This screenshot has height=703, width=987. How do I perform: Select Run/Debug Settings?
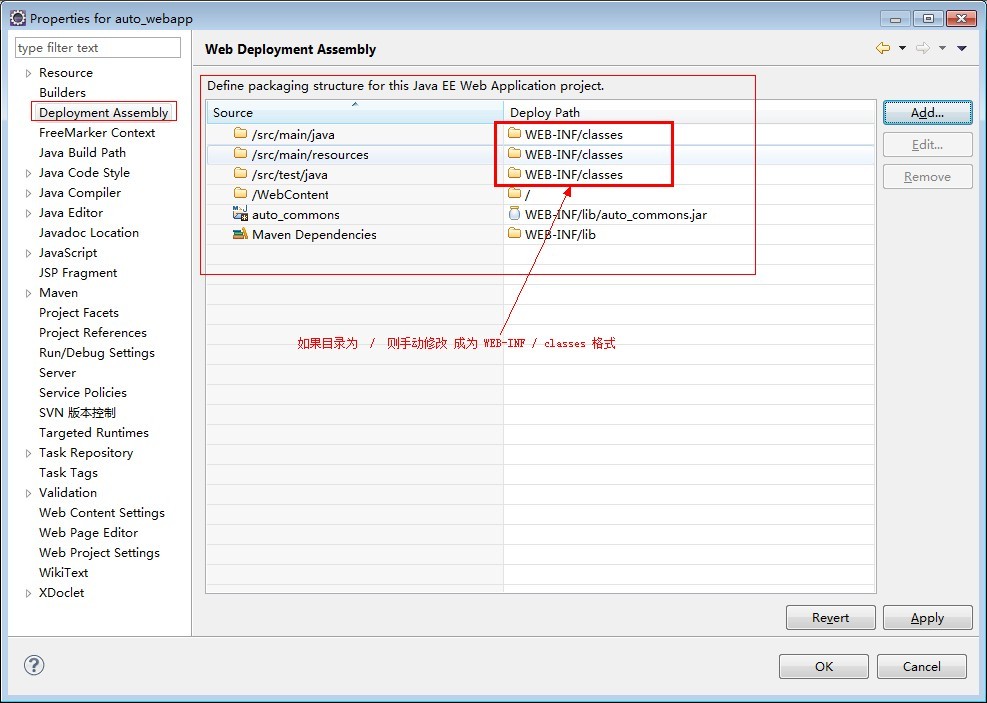(x=97, y=353)
